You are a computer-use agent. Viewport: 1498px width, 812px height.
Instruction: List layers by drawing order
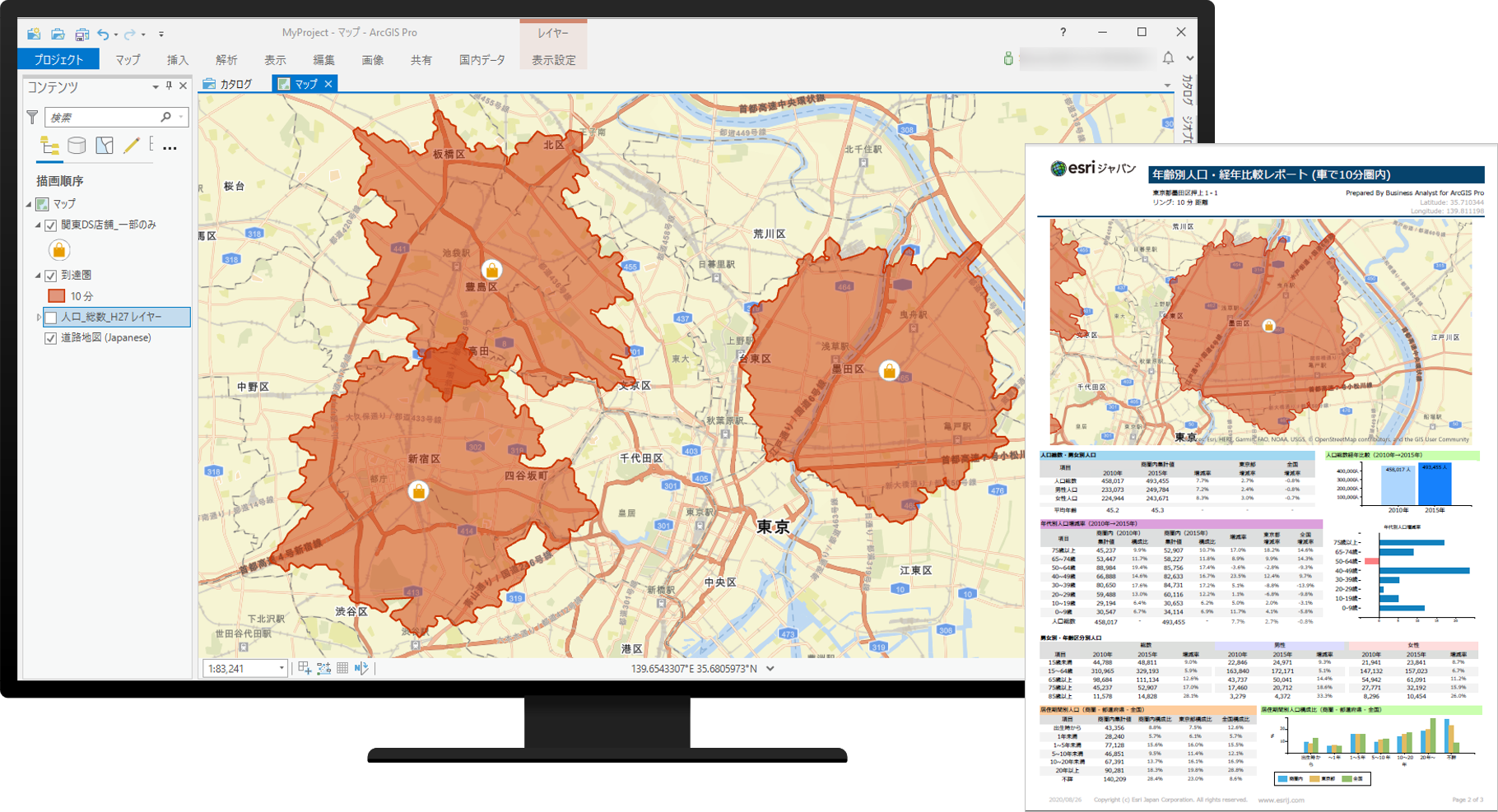click(x=49, y=146)
